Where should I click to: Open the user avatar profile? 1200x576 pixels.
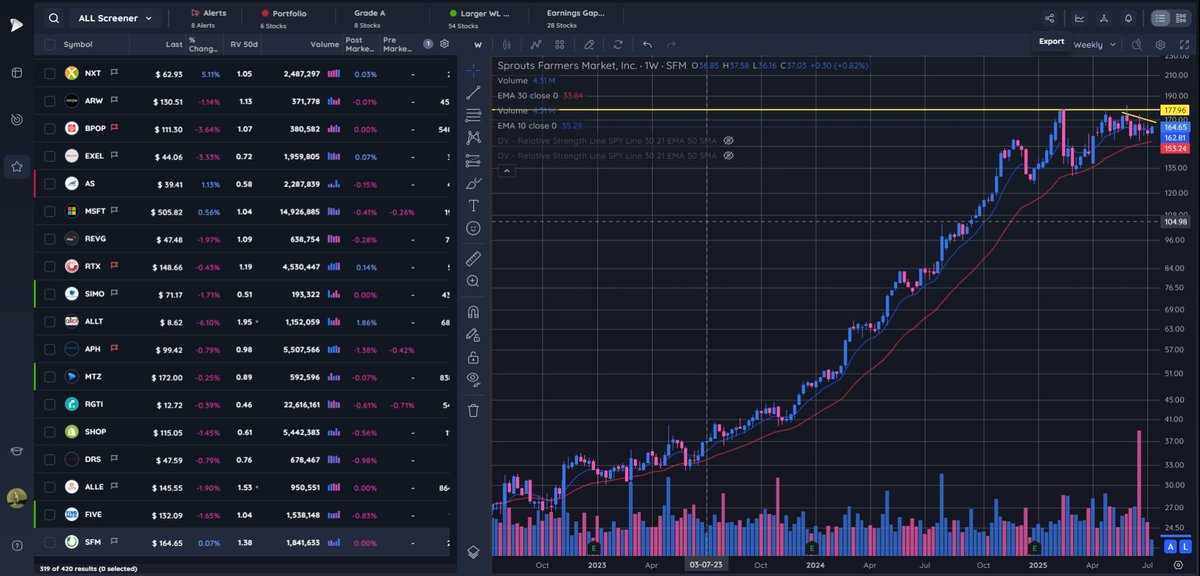point(17,498)
